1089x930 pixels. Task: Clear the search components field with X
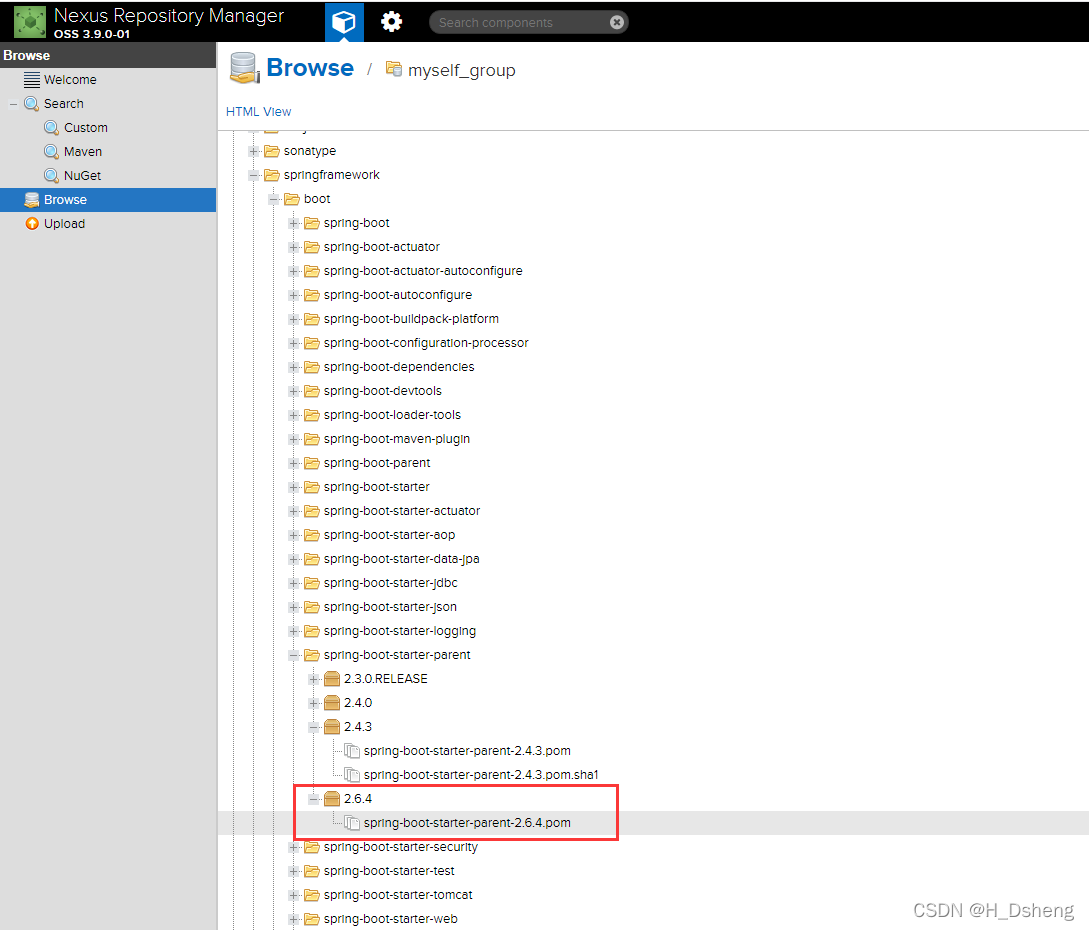[616, 22]
